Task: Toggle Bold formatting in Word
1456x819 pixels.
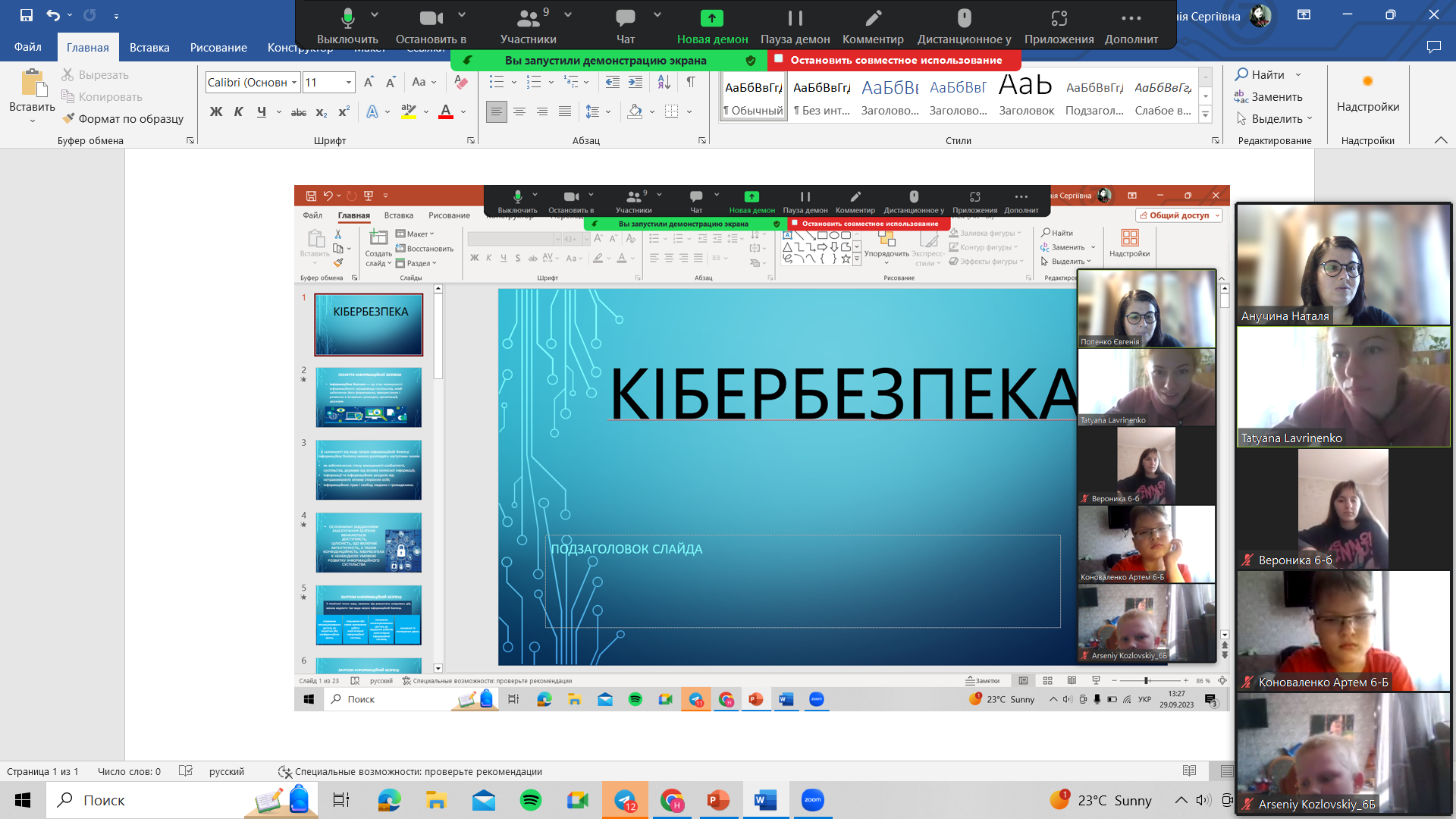Action: [x=216, y=111]
